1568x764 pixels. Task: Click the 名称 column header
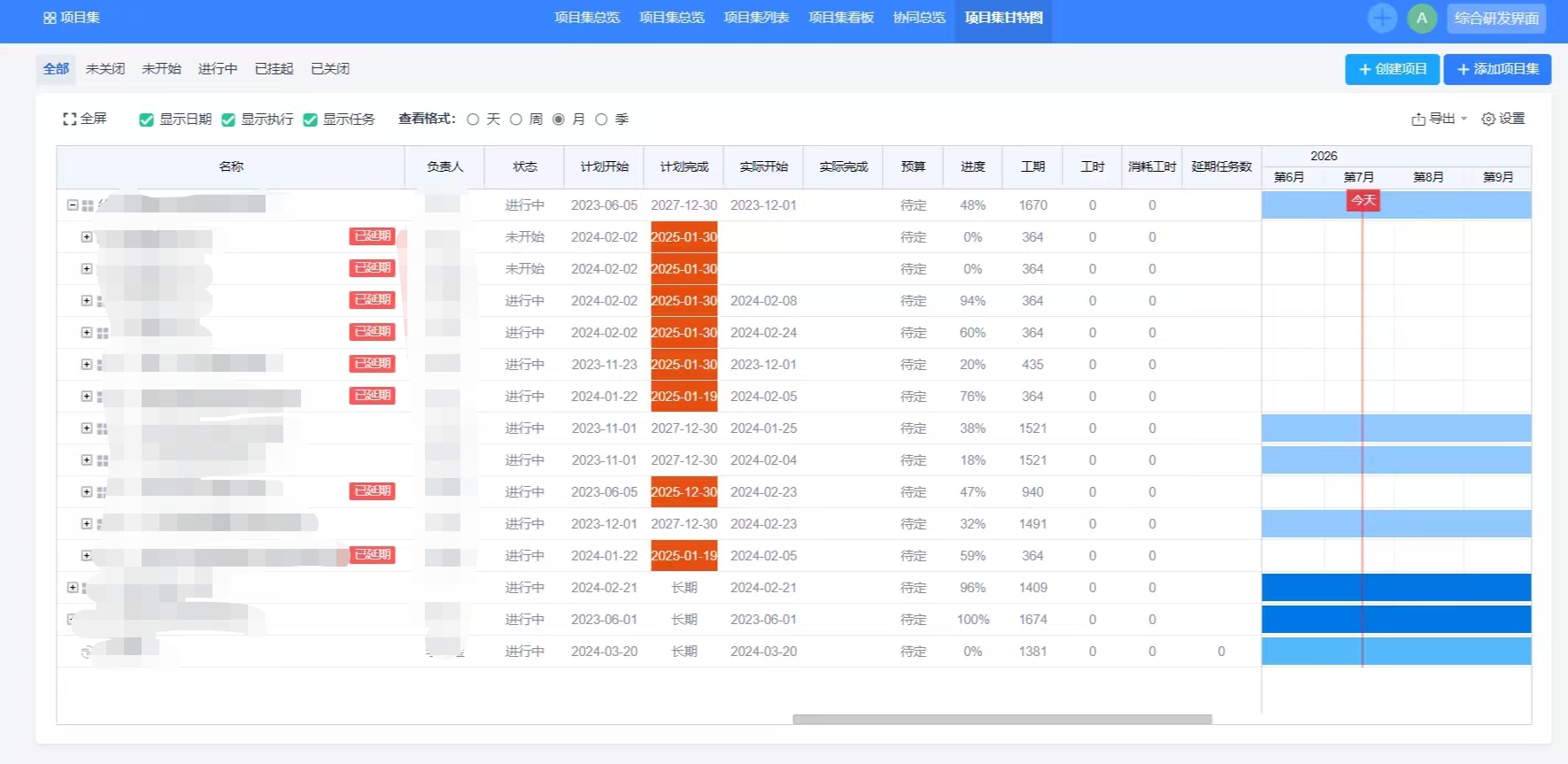coord(231,166)
